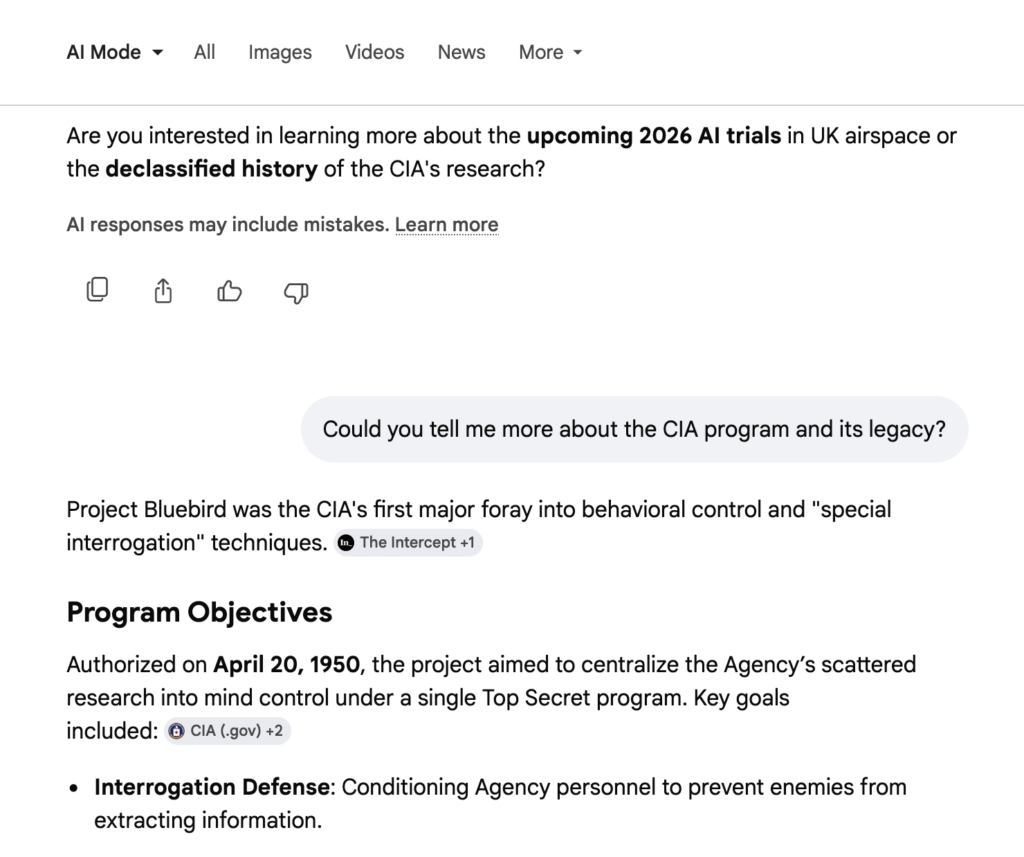Give the response a thumbs down
The height and width of the screenshot is (857, 1024).
[x=296, y=291]
